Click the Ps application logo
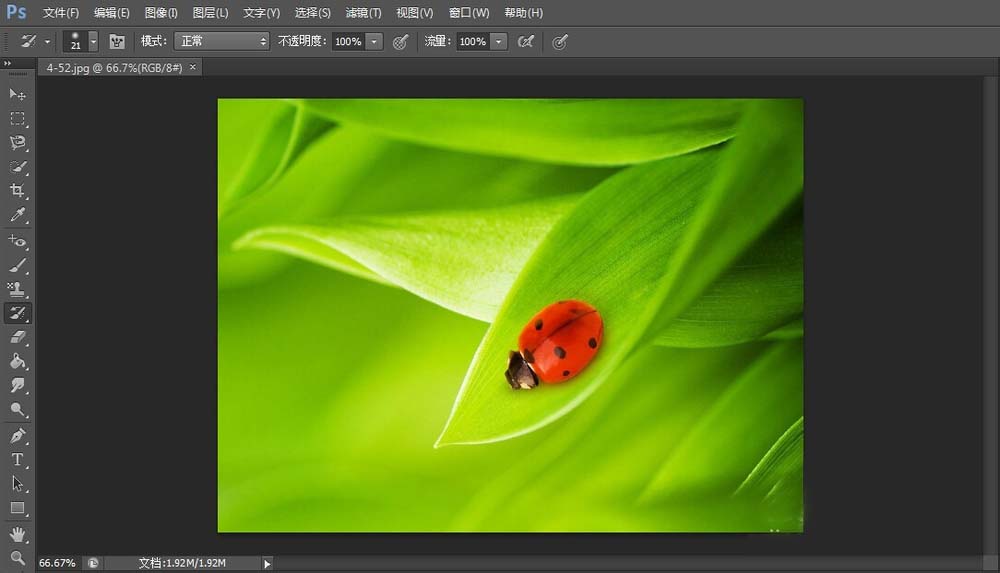1000x573 pixels. 16,12
